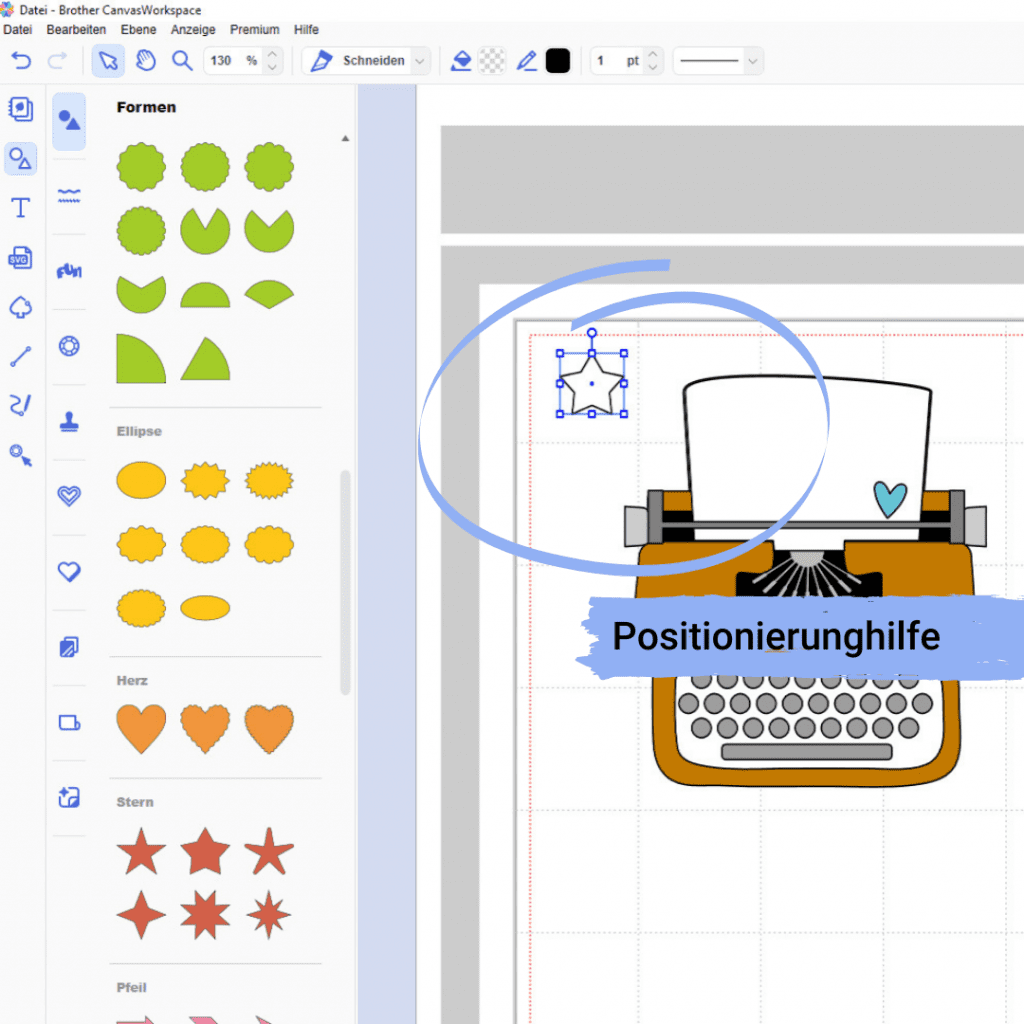Click the shapes panel scrollbar thumb

tap(345, 582)
